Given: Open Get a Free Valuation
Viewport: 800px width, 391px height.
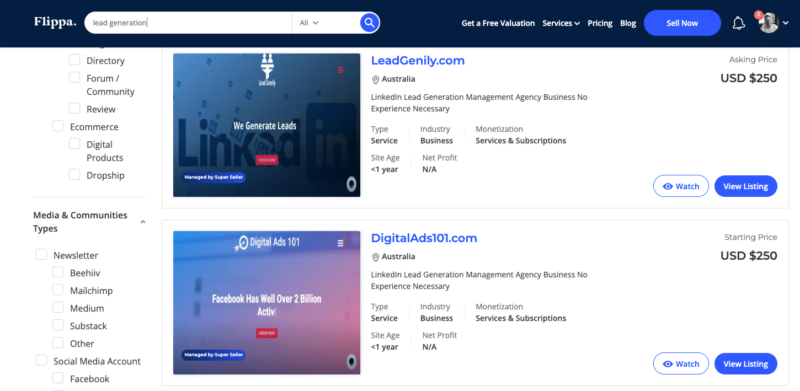Looking at the screenshot, I should pos(498,23).
